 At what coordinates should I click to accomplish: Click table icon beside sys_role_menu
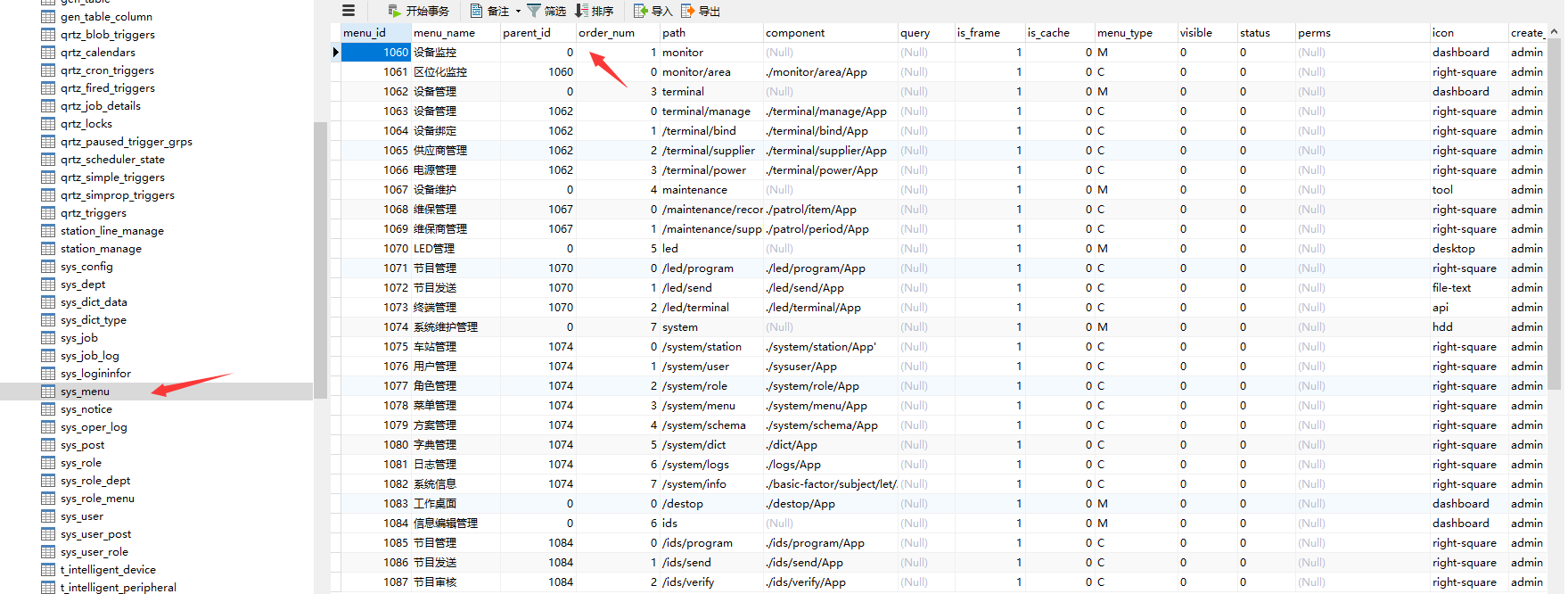point(48,499)
